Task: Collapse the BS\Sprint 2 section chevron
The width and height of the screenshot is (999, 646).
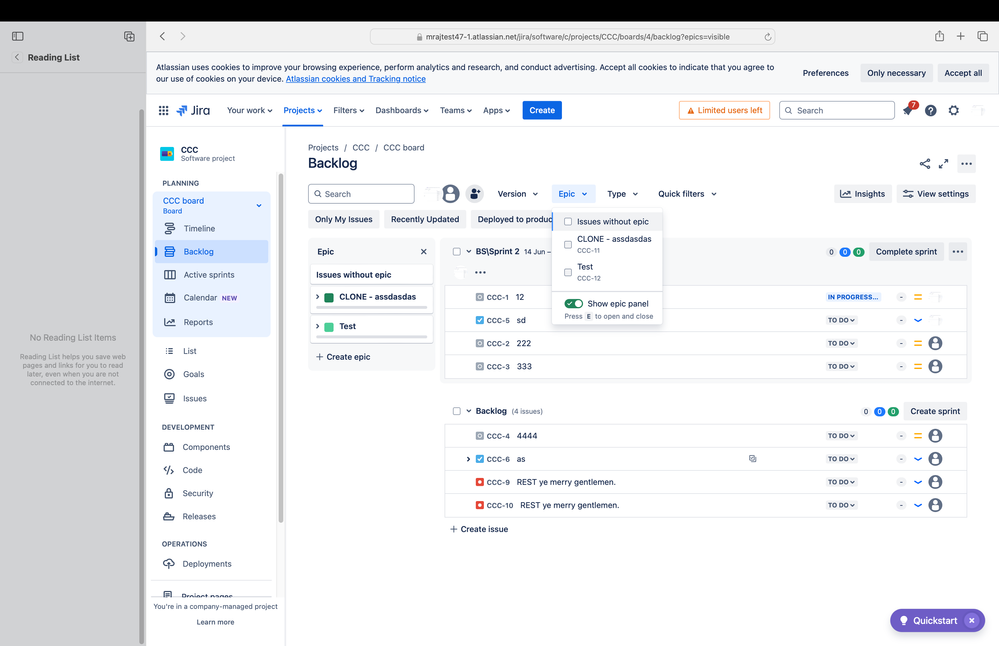Action: point(468,252)
